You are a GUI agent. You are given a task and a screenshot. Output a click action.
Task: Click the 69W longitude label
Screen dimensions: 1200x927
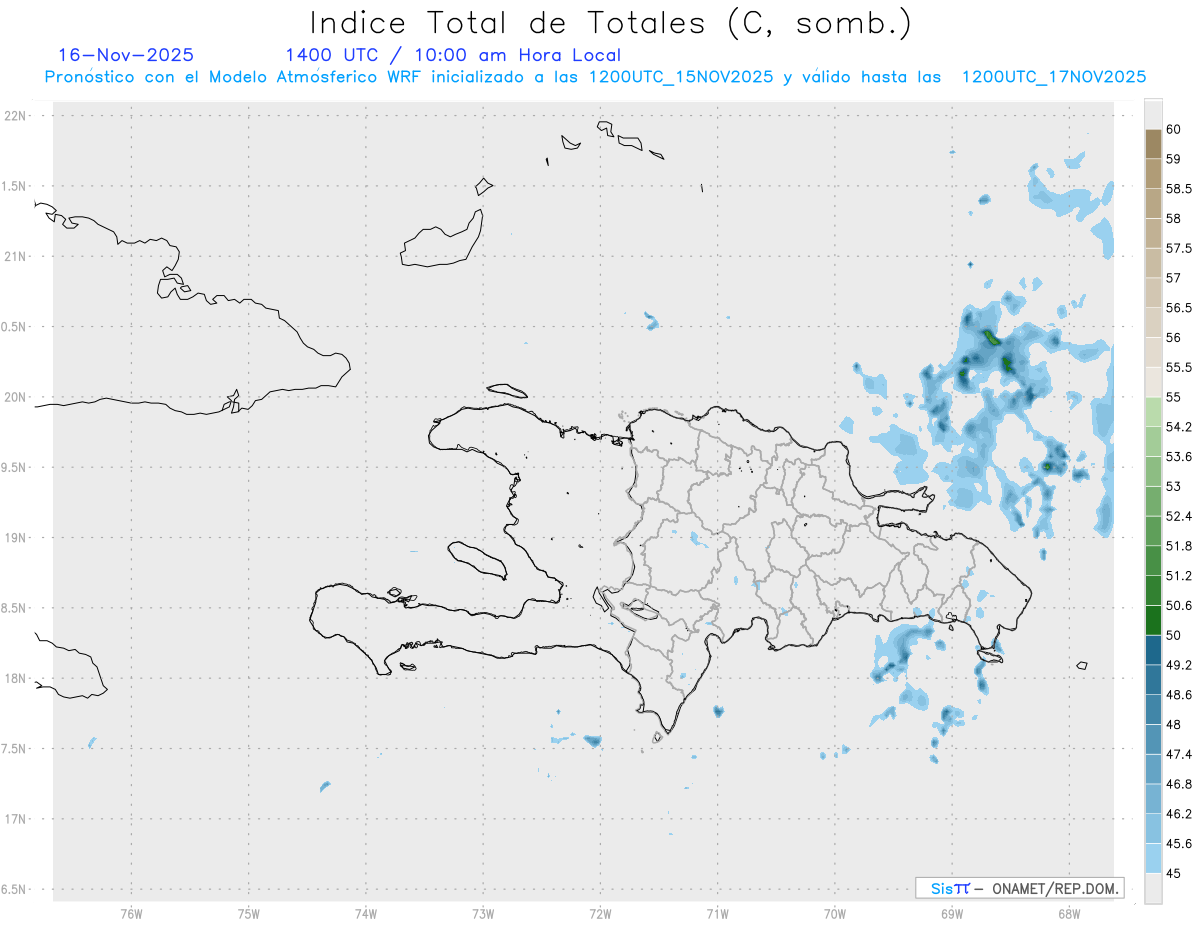[952, 913]
